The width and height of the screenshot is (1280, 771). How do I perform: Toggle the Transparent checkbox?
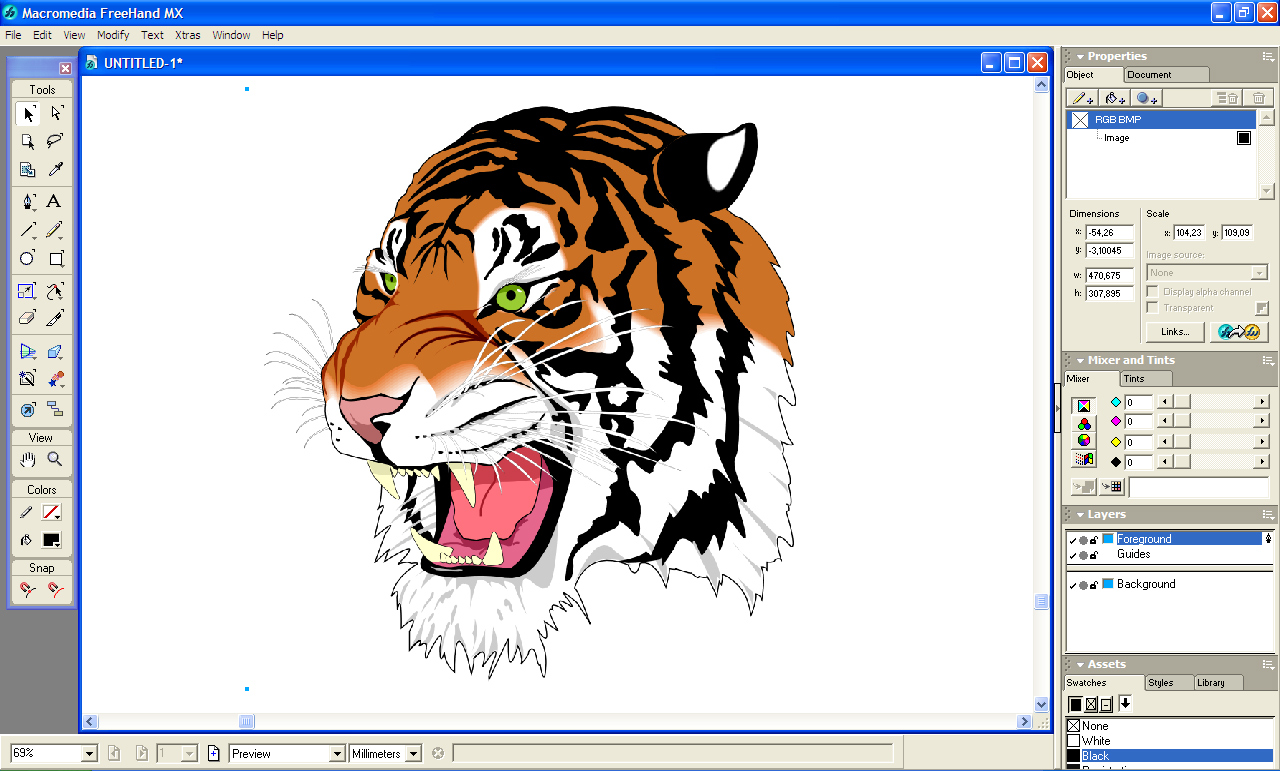click(x=1152, y=307)
